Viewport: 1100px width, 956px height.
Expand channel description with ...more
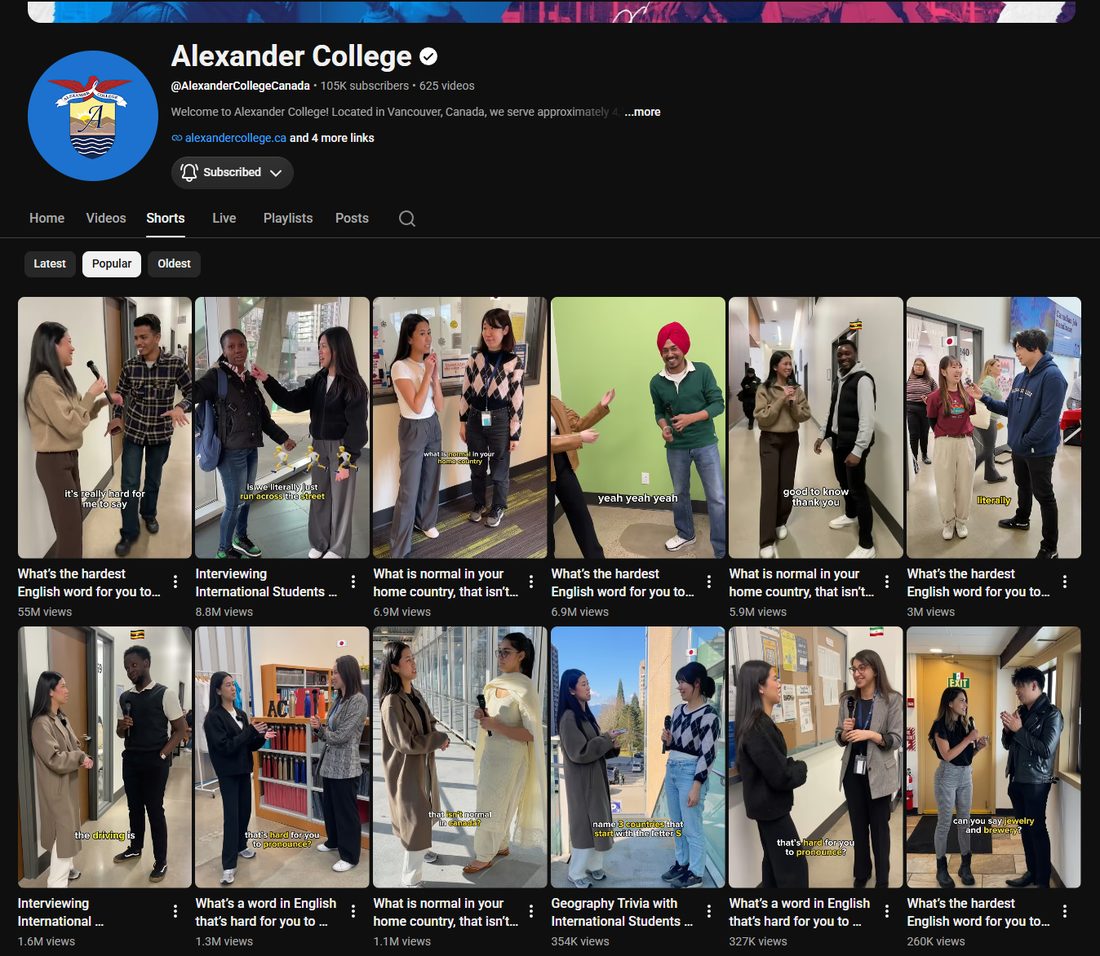[643, 112]
